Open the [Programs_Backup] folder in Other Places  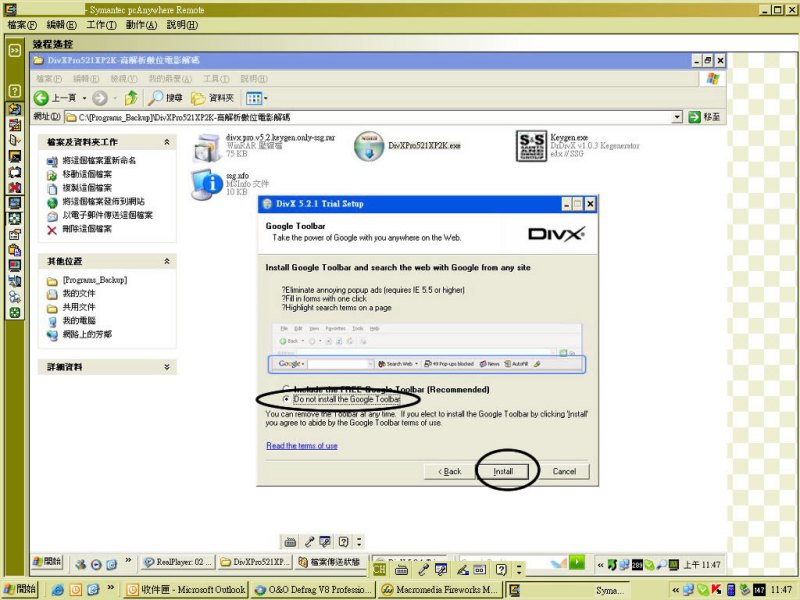[94, 280]
